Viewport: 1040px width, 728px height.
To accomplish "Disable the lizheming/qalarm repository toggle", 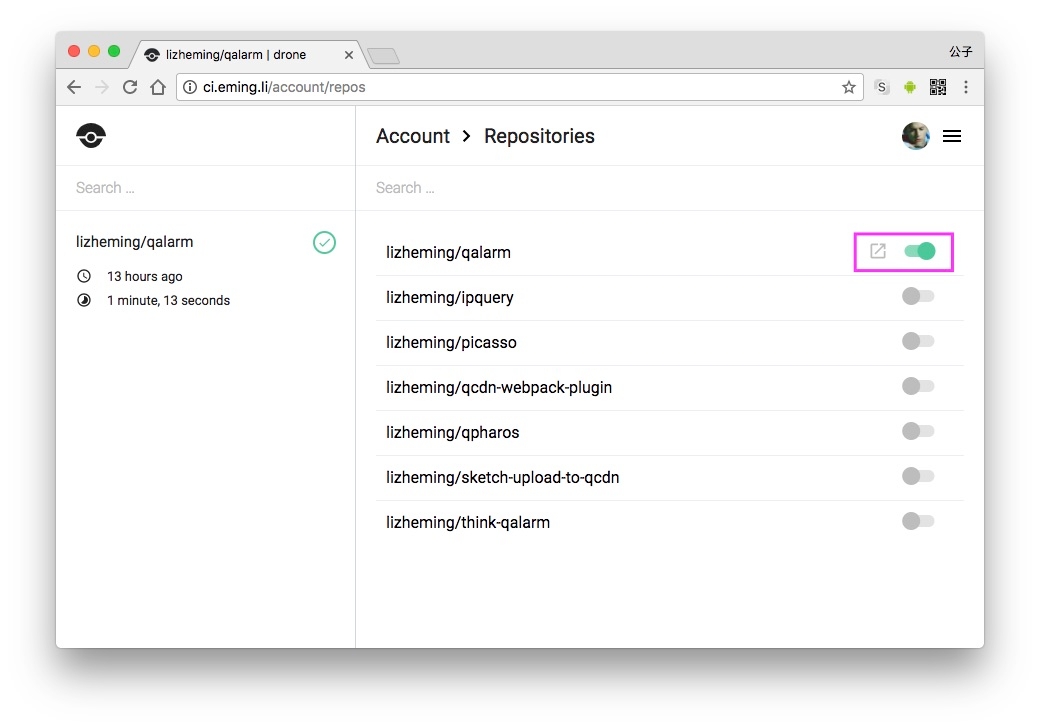I will pyautogui.click(x=920, y=251).
